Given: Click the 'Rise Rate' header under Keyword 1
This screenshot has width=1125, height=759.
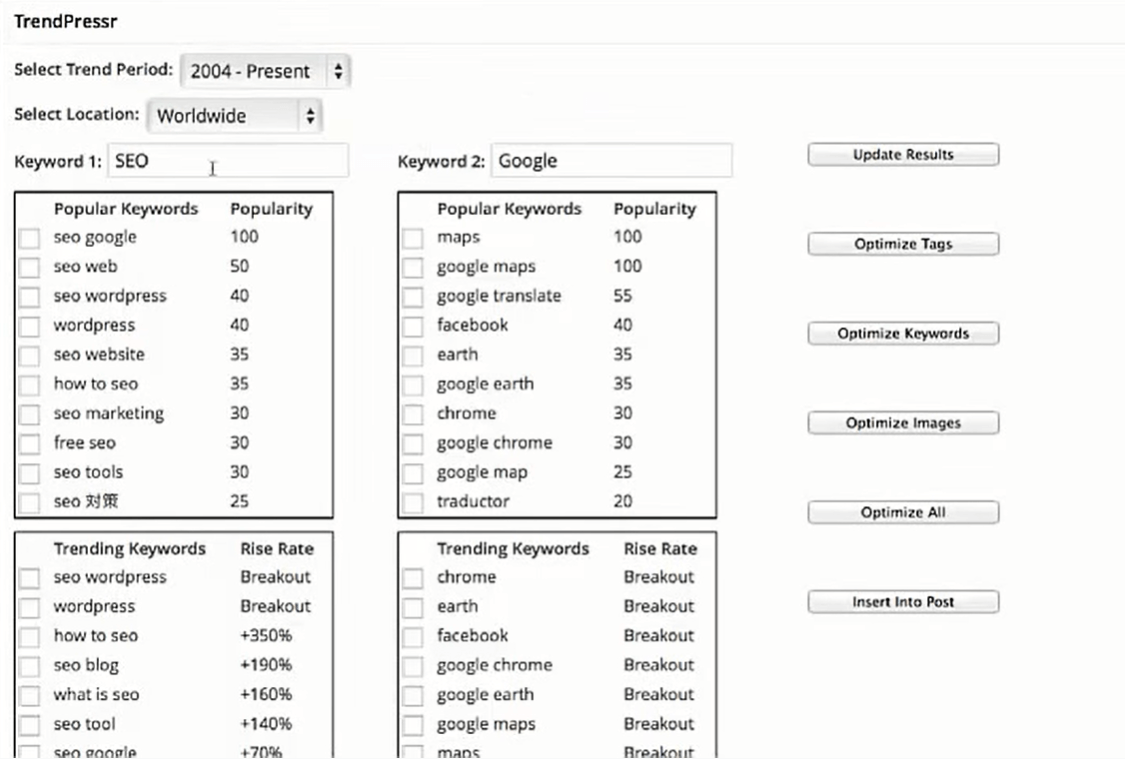Looking at the screenshot, I should [277, 549].
